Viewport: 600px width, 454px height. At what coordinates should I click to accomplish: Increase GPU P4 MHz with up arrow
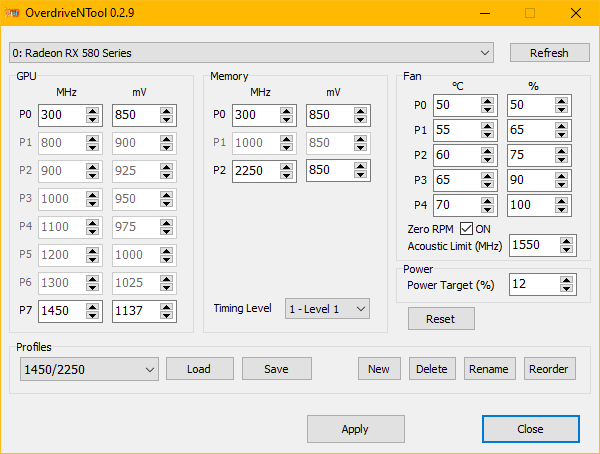coord(93,223)
